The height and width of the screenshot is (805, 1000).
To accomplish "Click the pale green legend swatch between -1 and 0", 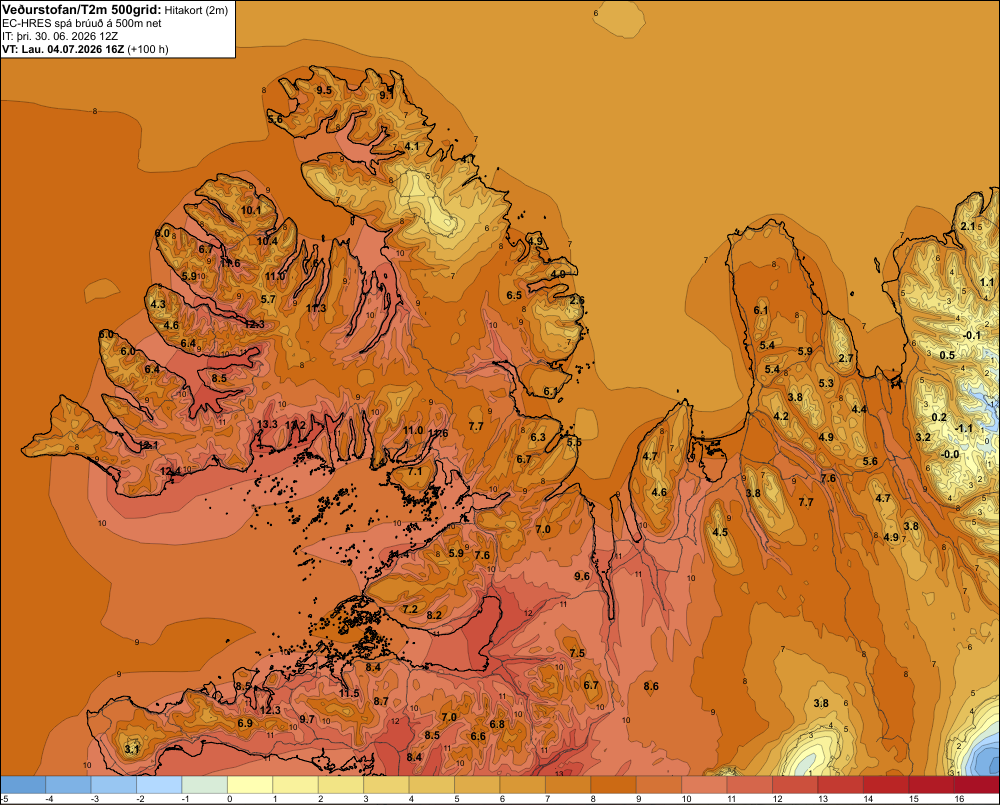I will point(205,784).
